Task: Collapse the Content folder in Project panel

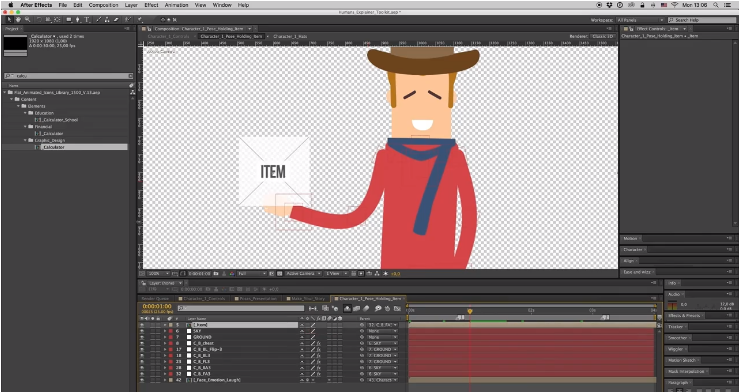Action: [x=12, y=99]
